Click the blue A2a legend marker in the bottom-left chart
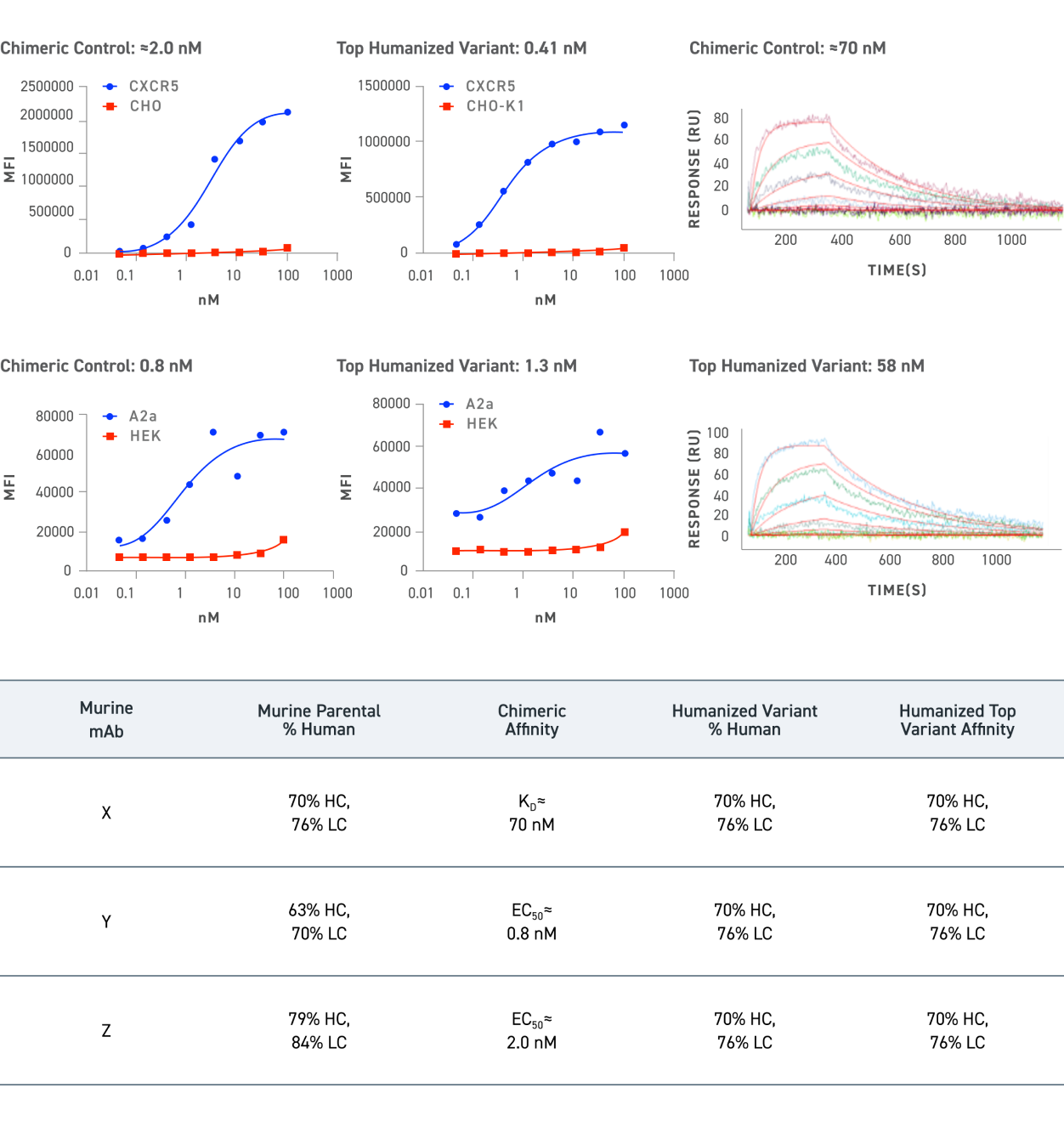 (110, 416)
